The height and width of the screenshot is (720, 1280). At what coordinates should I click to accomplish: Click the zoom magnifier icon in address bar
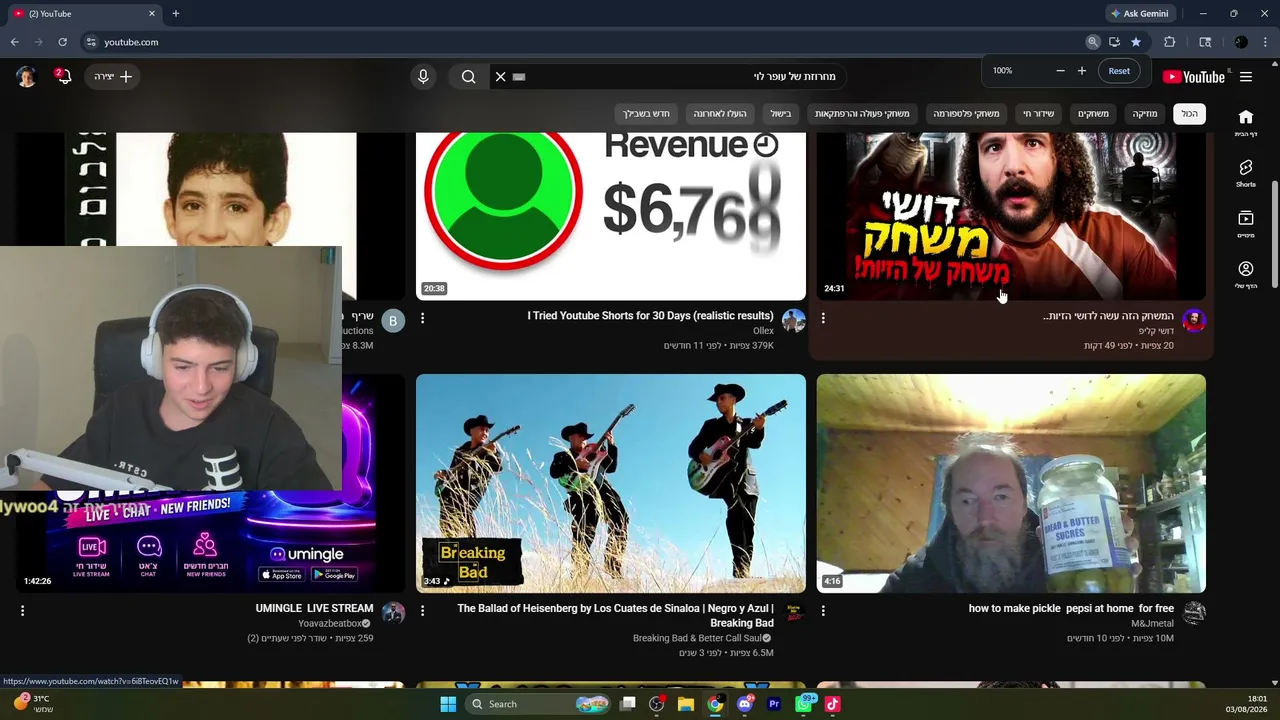(1093, 42)
